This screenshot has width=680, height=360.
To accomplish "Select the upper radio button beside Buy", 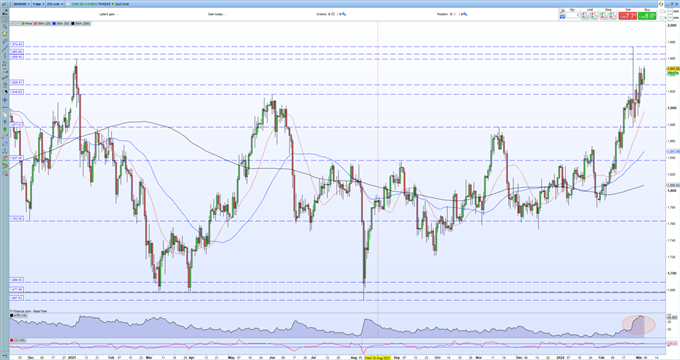I will (661, 11).
